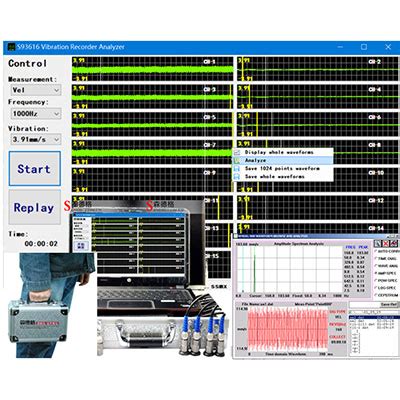The width and height of the screenshot is (400, 400).
Task: Click the Vibration Recorder Analyzer title bar icon
Action: [11, 47]
